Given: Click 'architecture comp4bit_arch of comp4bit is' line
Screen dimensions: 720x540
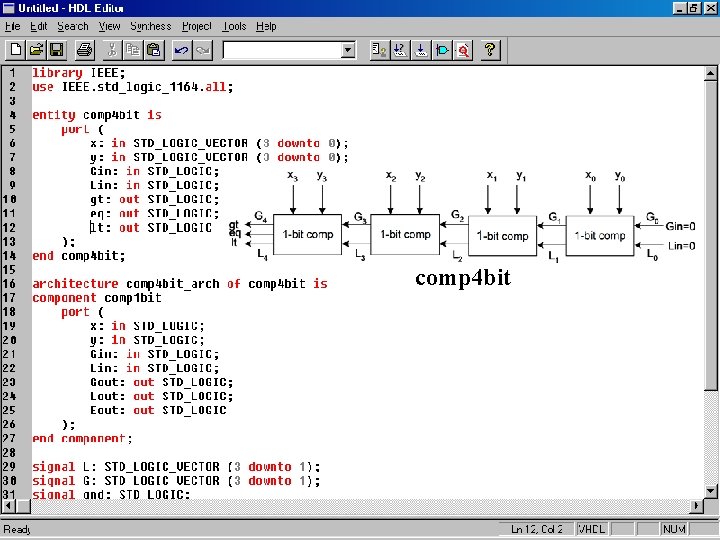Looking at the screenshot, I should (180, 284).
